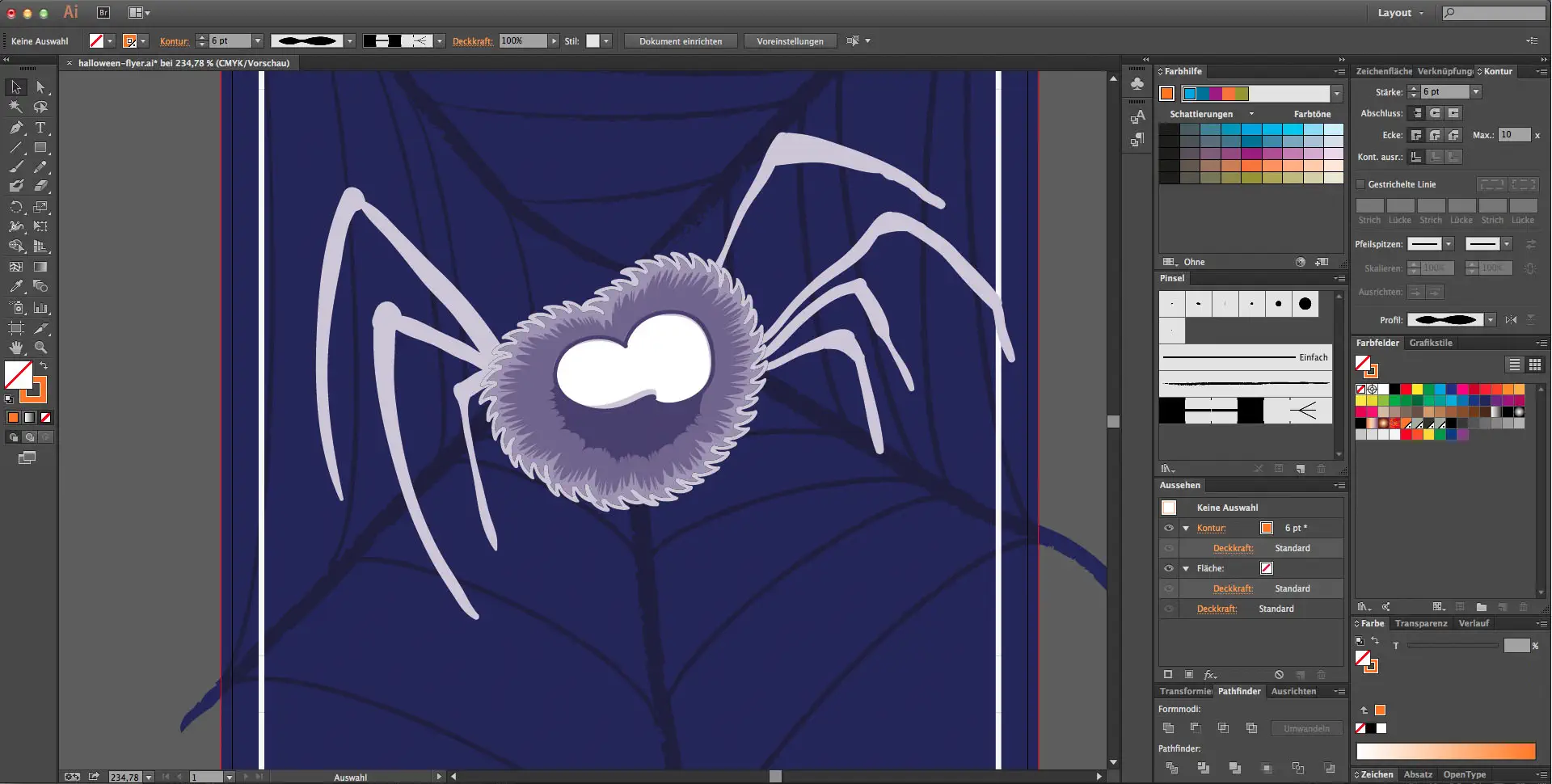Open the Profil dropdown in Kontur panel
Viewport: 1552px width, 784px height.
1491,320
